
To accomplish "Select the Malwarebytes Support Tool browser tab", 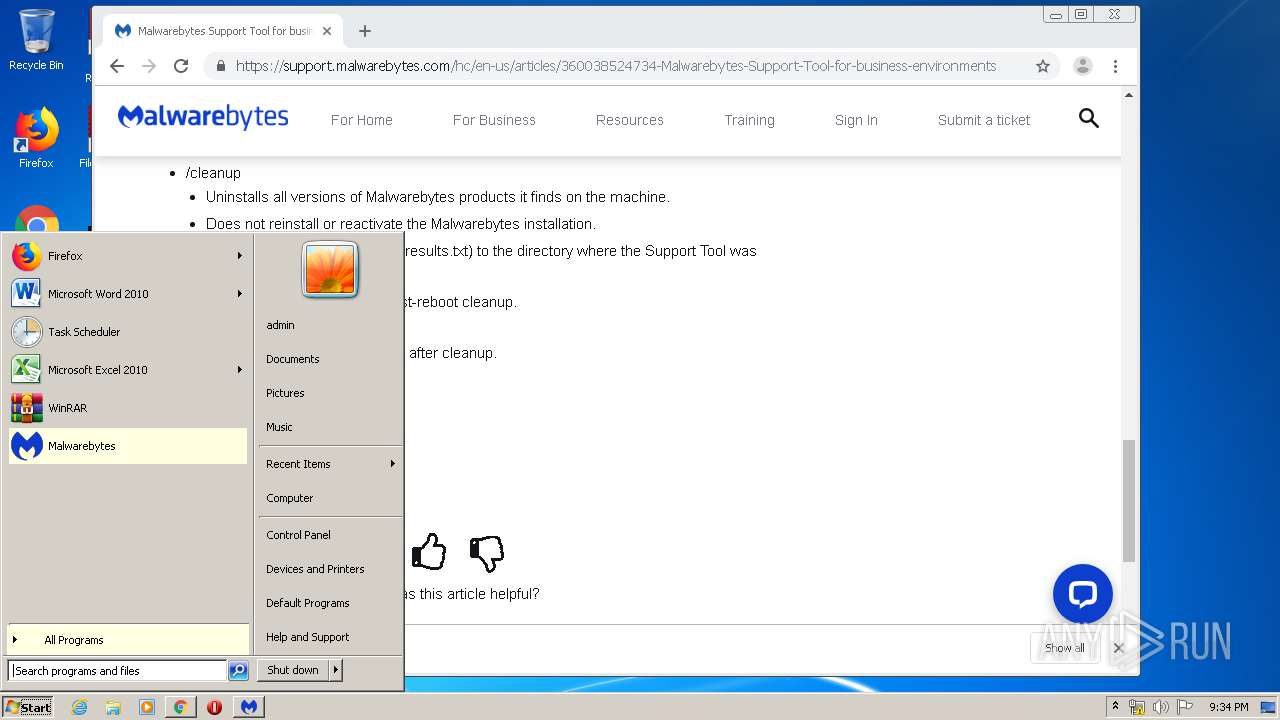I will 222,31.
